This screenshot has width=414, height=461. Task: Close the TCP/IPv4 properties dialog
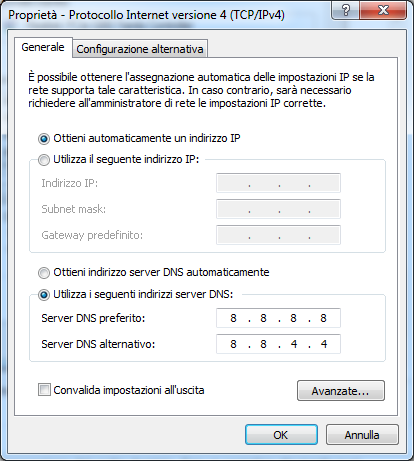pyautogui.click(x=383, y=10)
